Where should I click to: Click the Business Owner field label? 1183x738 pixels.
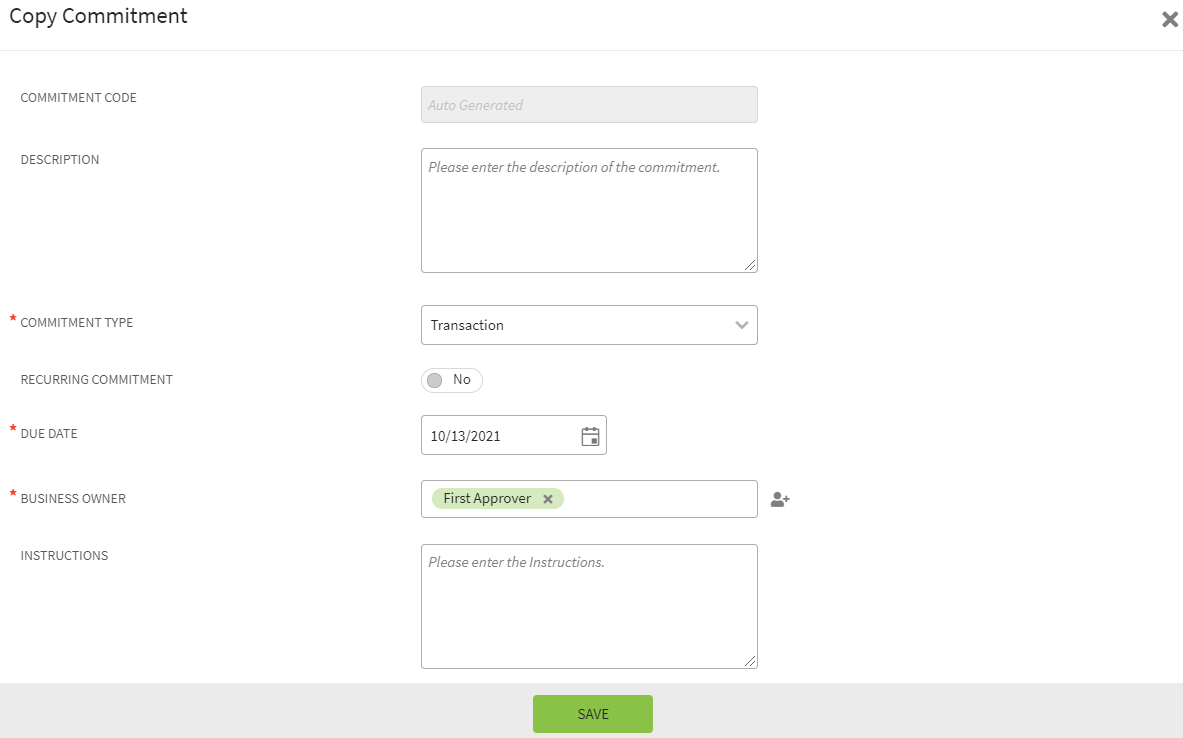[73, 498]
